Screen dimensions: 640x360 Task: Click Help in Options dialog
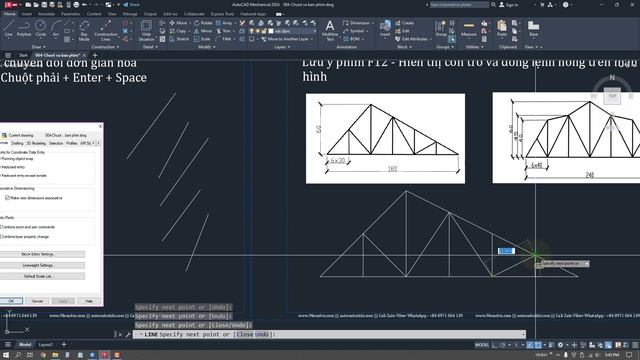[89, 301]
